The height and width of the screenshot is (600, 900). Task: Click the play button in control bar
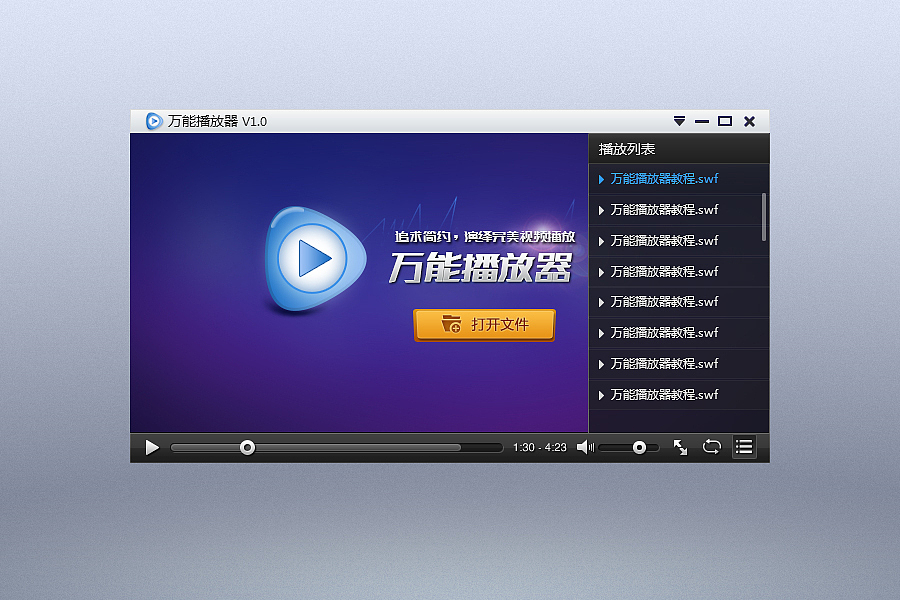coord(150,447)
